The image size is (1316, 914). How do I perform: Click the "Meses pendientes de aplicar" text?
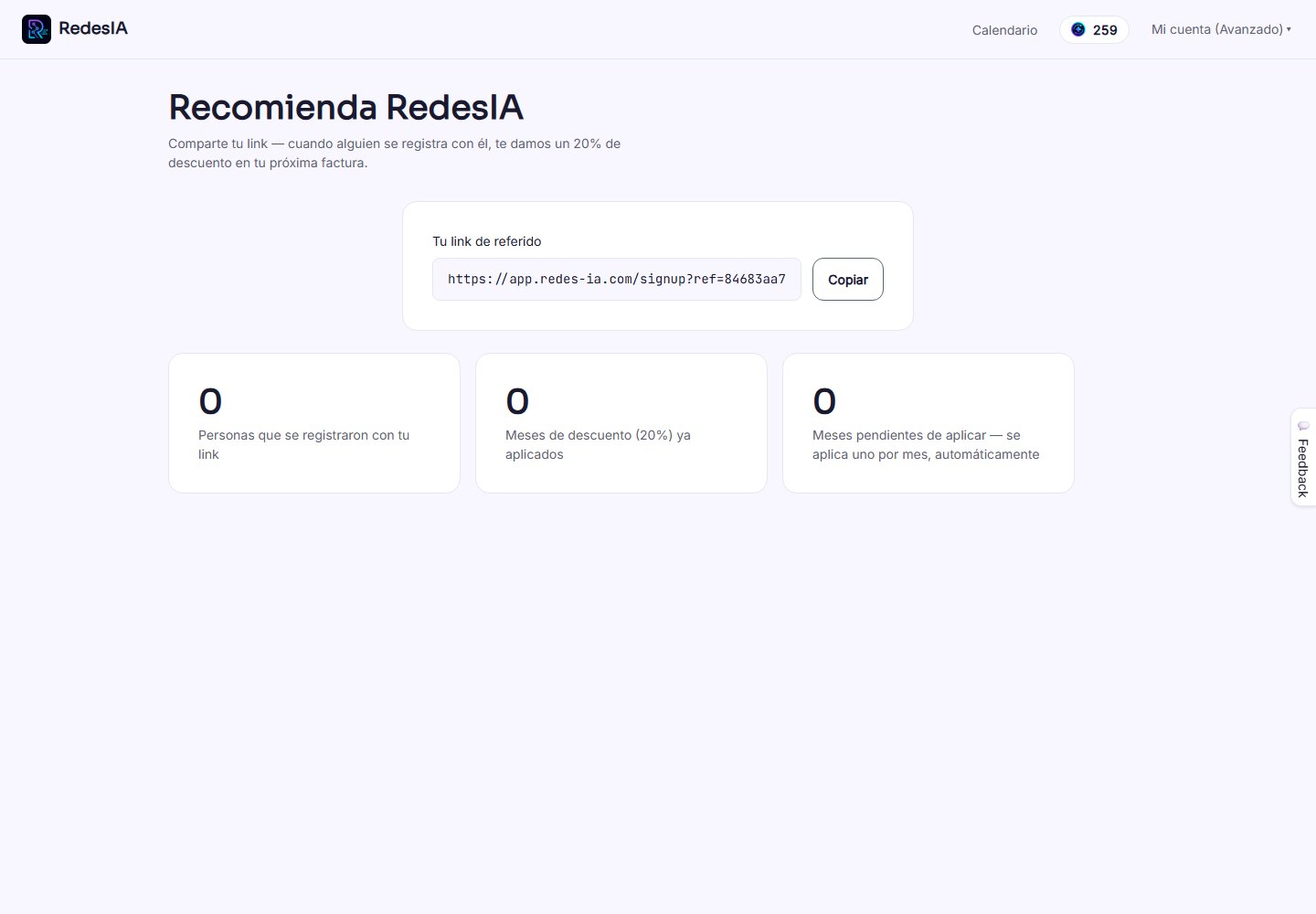click(x=926, y=445)
